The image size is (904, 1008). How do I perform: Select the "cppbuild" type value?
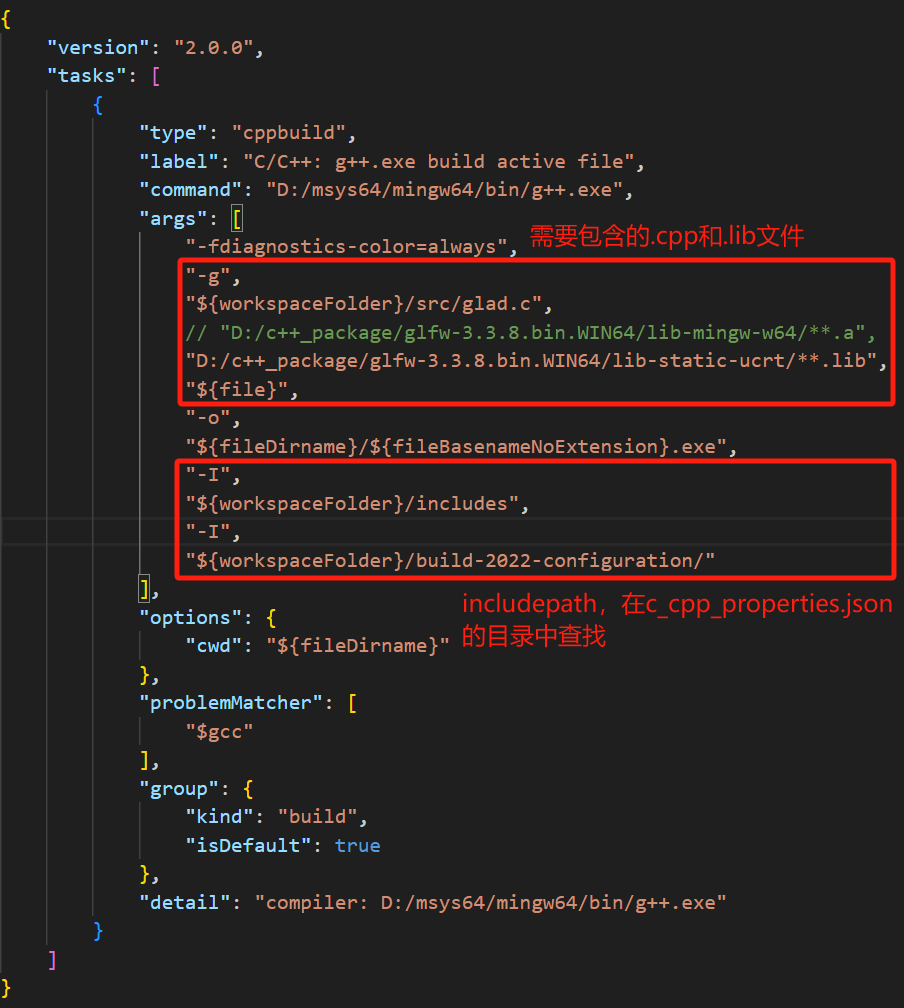coord(289,133)
